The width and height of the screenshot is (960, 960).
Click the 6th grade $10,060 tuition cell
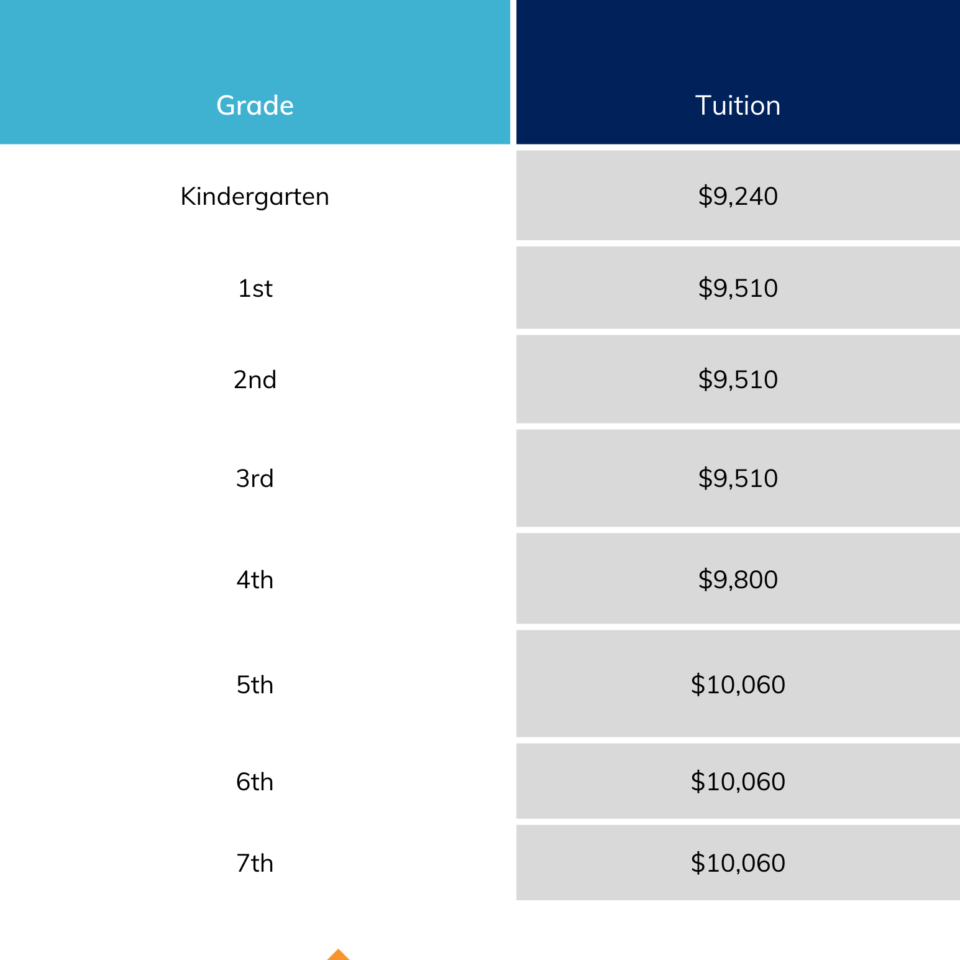pos(738,781)
